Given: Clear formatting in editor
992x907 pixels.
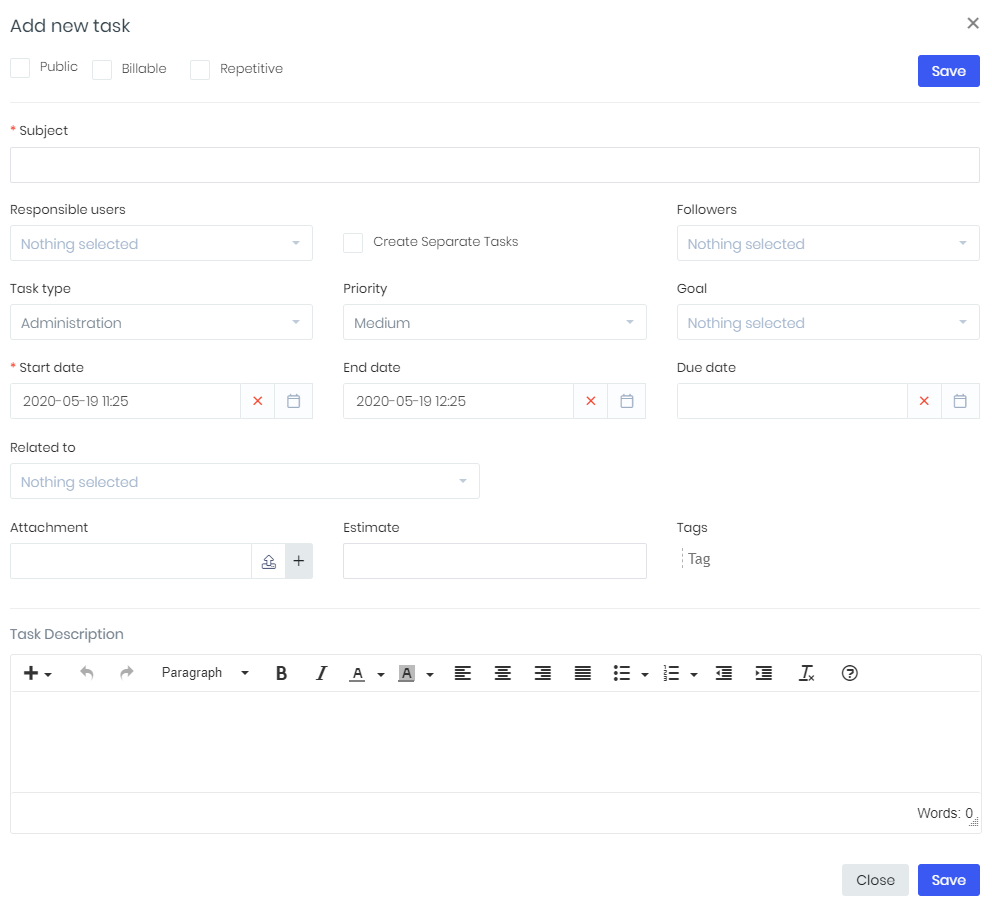Looking at the screenshot, I should [806, 673].
